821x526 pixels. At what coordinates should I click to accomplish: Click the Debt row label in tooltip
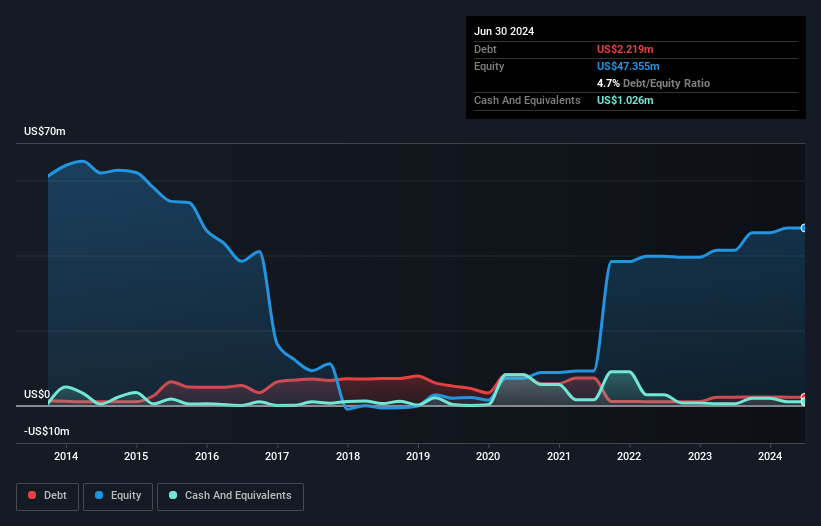(x=485, y=49)
